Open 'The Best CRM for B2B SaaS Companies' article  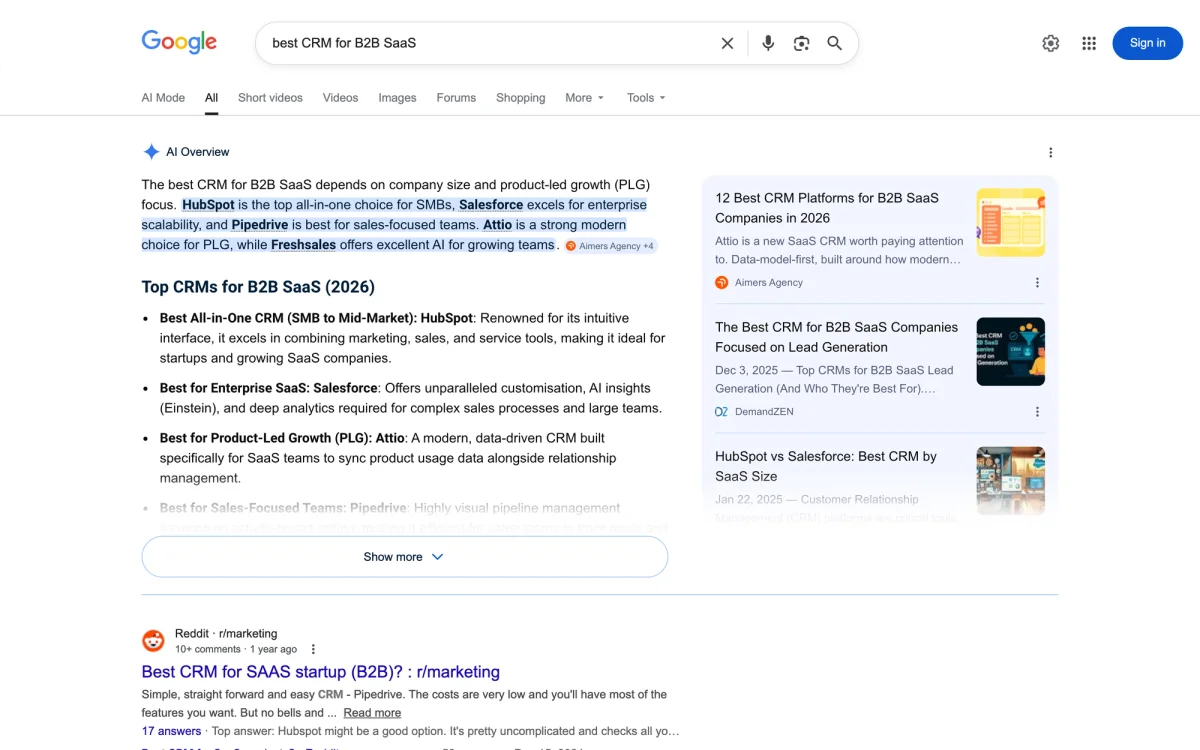(836, 337)
